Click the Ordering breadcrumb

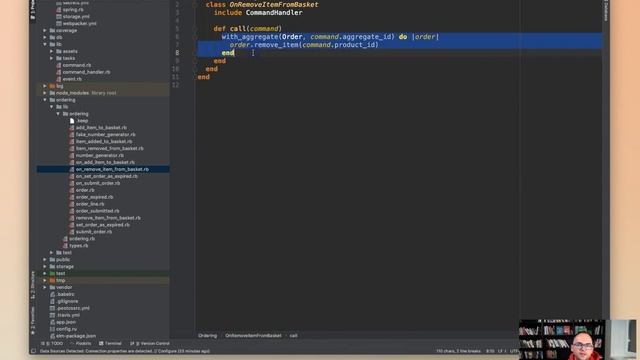[x=207, y=336]
